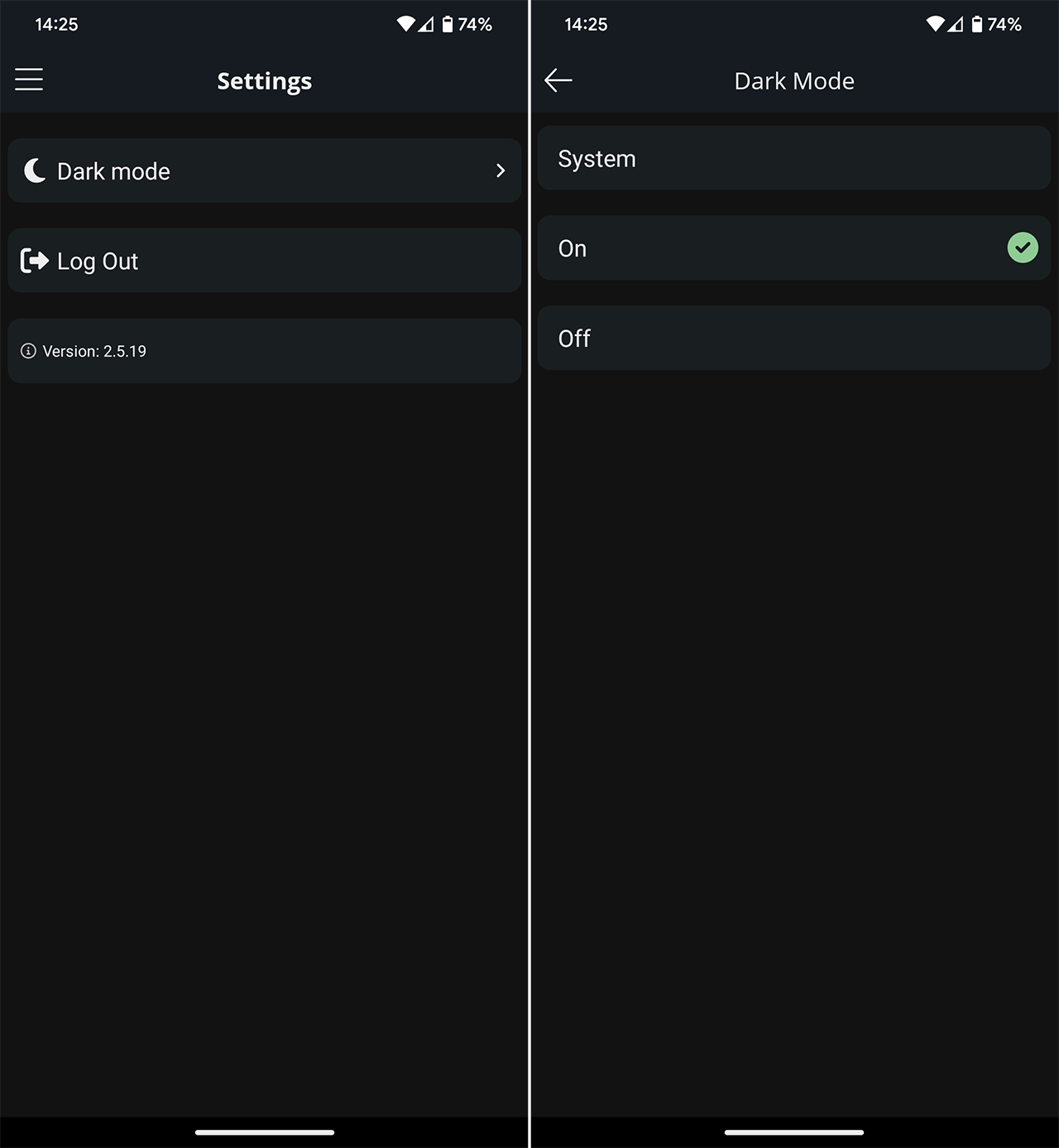Viewport: 1059px width, 1148px height.
Task: Tap the Wi-Fi icon above the Settings title
Action: (x=405, y=24)
